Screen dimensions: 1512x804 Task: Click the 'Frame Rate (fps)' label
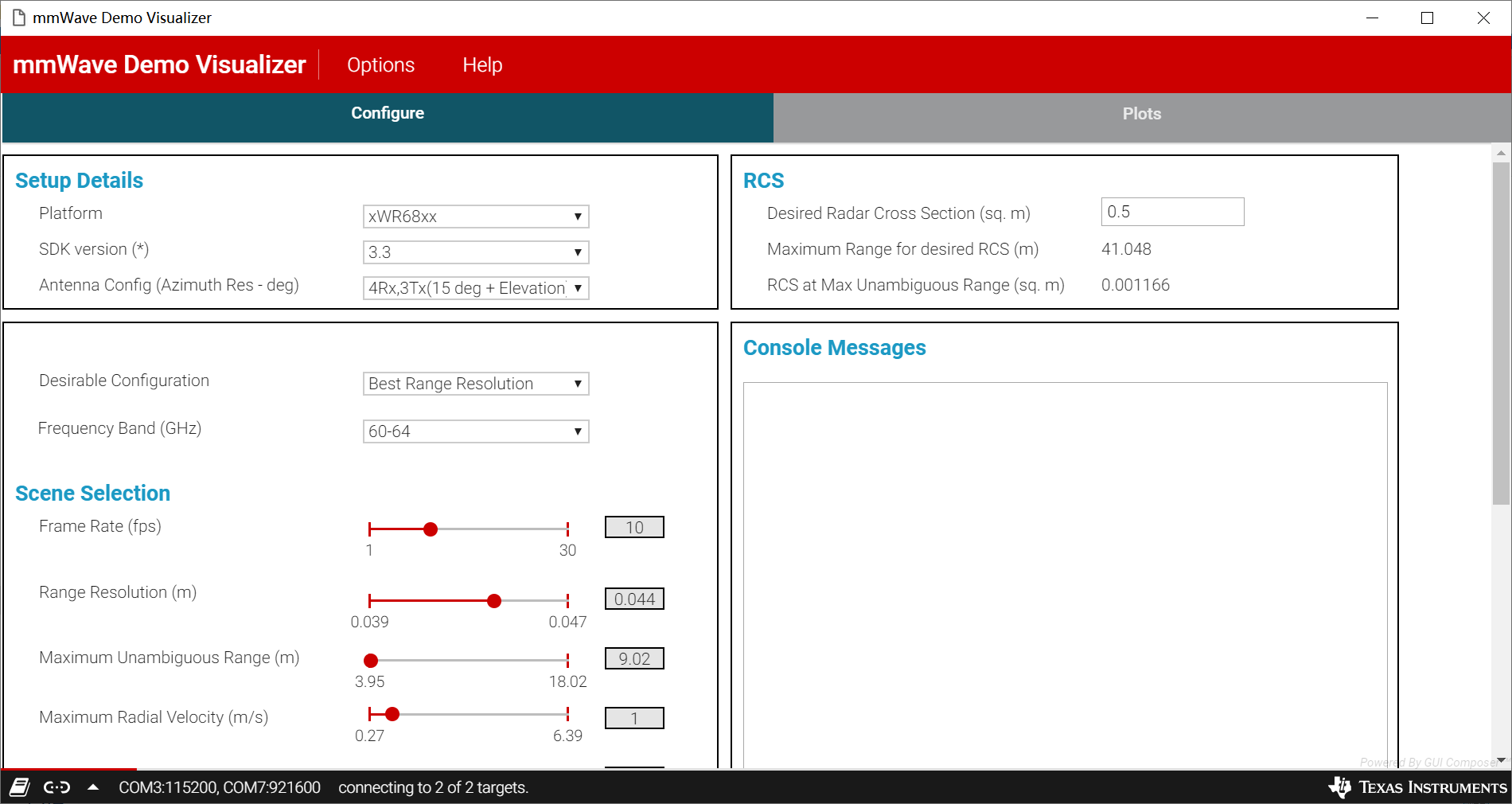[x=100, y=526]
